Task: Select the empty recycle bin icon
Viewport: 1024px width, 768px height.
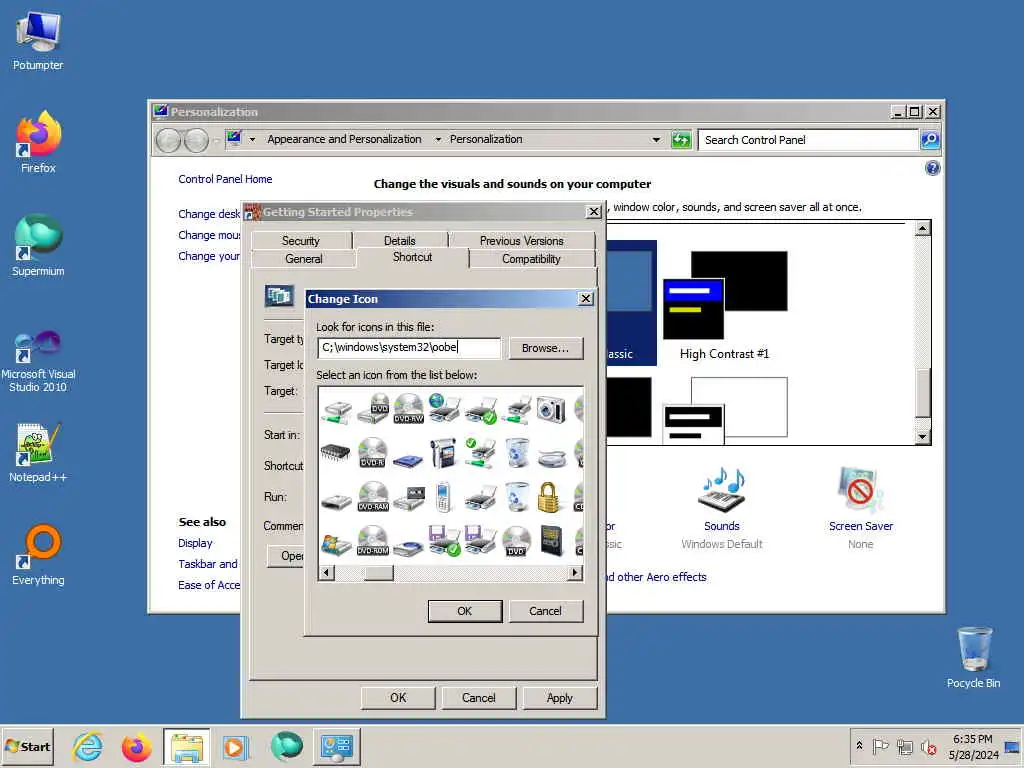Action: click(517, 496)
